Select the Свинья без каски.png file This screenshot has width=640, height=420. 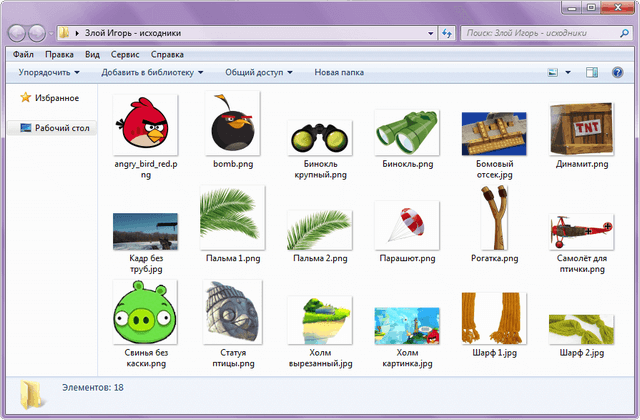point(145,313)
